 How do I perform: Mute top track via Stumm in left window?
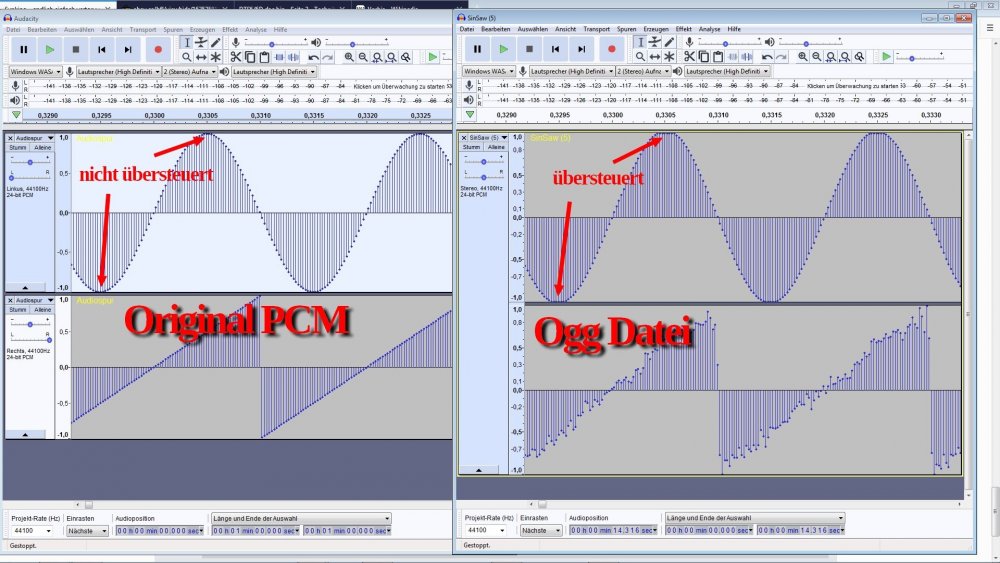19,147
